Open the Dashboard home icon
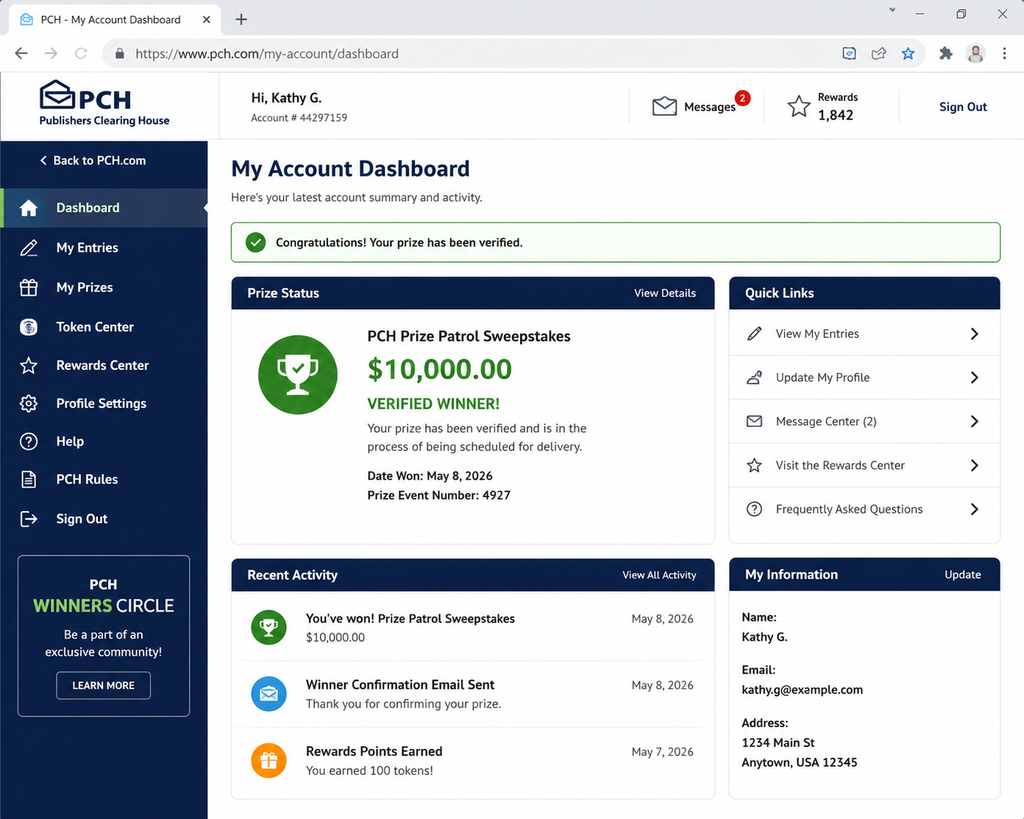This screenshot has height=819, width=1024. [29, 208]
